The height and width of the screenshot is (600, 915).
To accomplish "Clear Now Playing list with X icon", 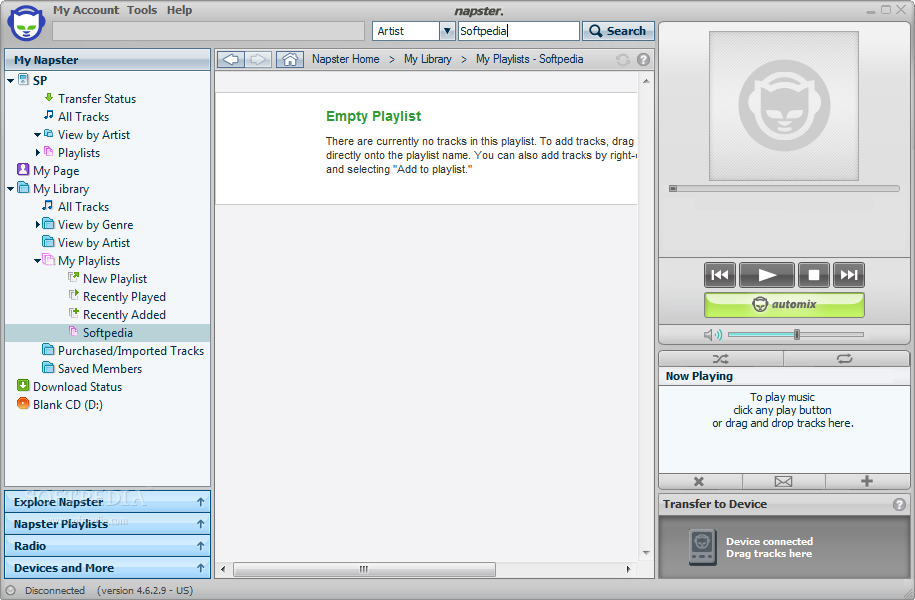I will (x=699, y=482).
